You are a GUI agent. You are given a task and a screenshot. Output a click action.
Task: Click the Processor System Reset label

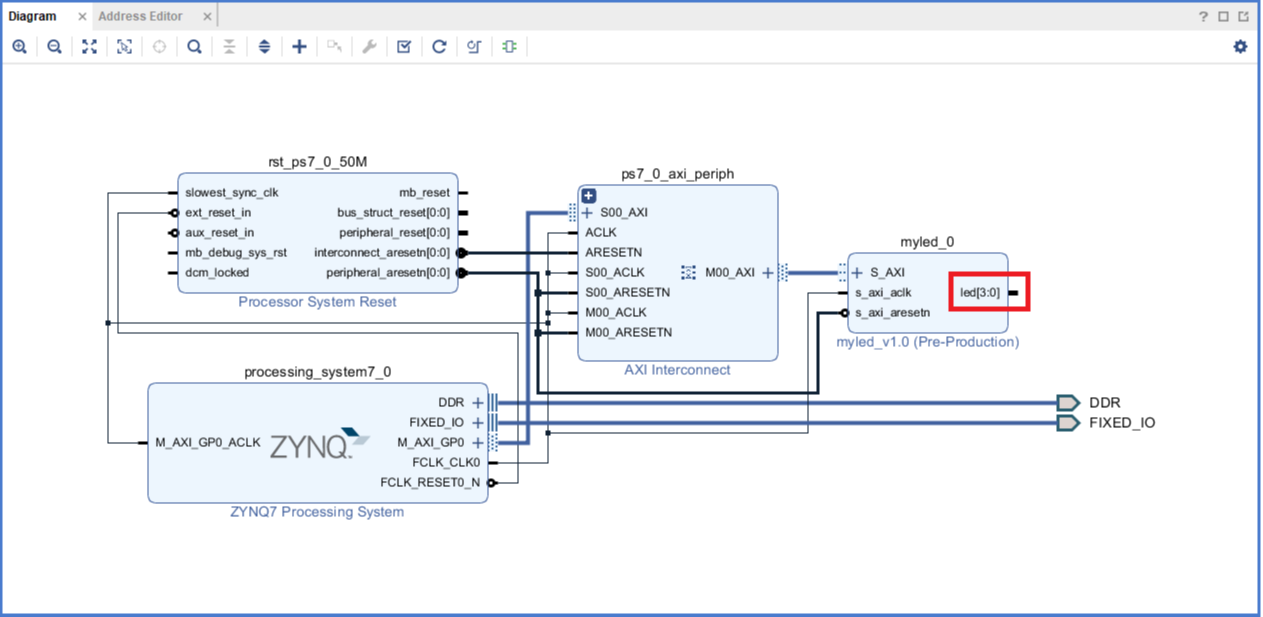[x=317, y=302]
